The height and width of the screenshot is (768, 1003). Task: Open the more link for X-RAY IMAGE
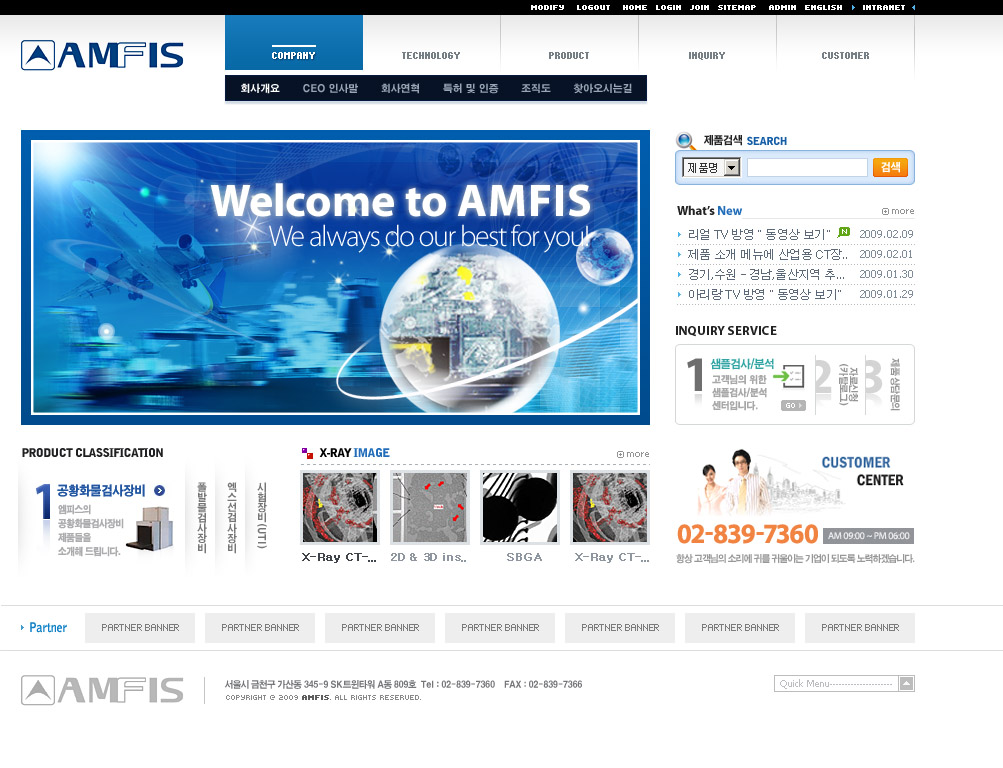click(633, 454)
